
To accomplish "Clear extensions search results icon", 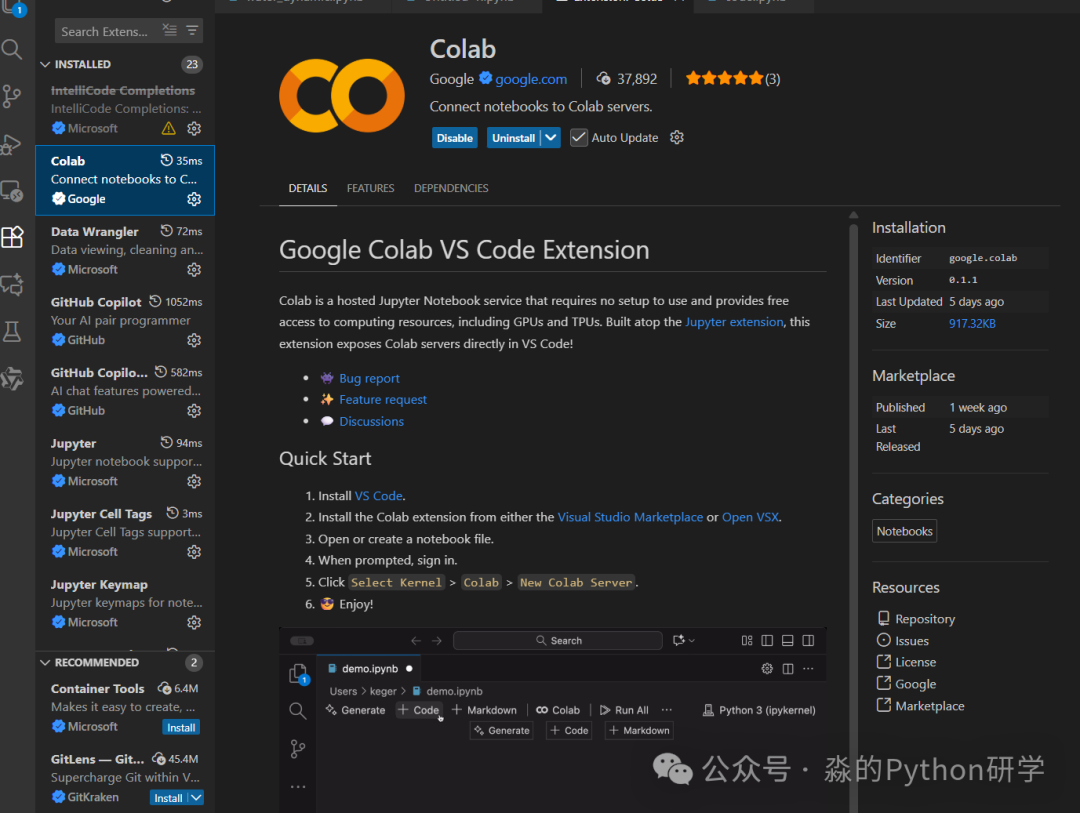I will [x=169, y=30].
